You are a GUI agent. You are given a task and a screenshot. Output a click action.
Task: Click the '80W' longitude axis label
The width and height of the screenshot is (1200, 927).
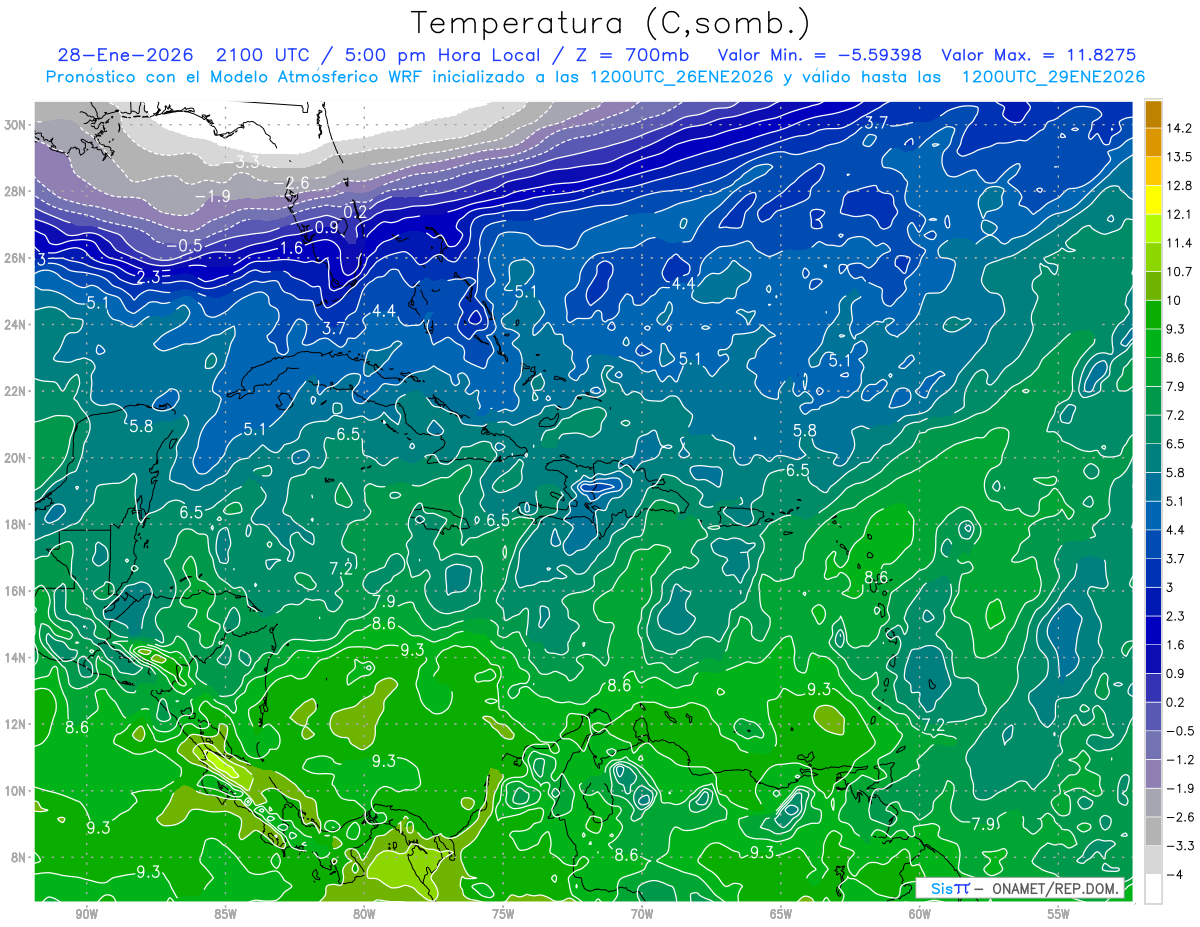click(364, 914)
